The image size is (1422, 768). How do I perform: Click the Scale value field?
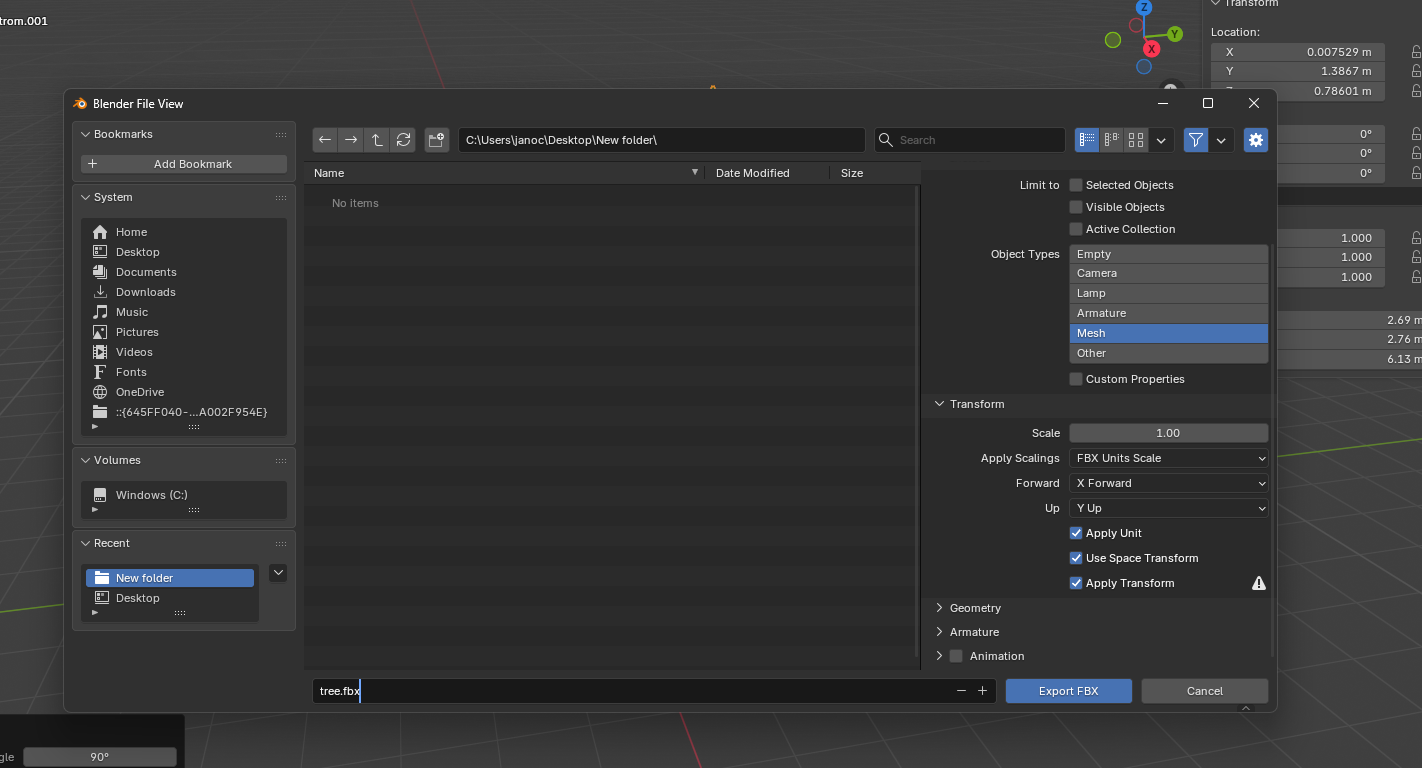pyautogui.click(x=1168, y=433)
